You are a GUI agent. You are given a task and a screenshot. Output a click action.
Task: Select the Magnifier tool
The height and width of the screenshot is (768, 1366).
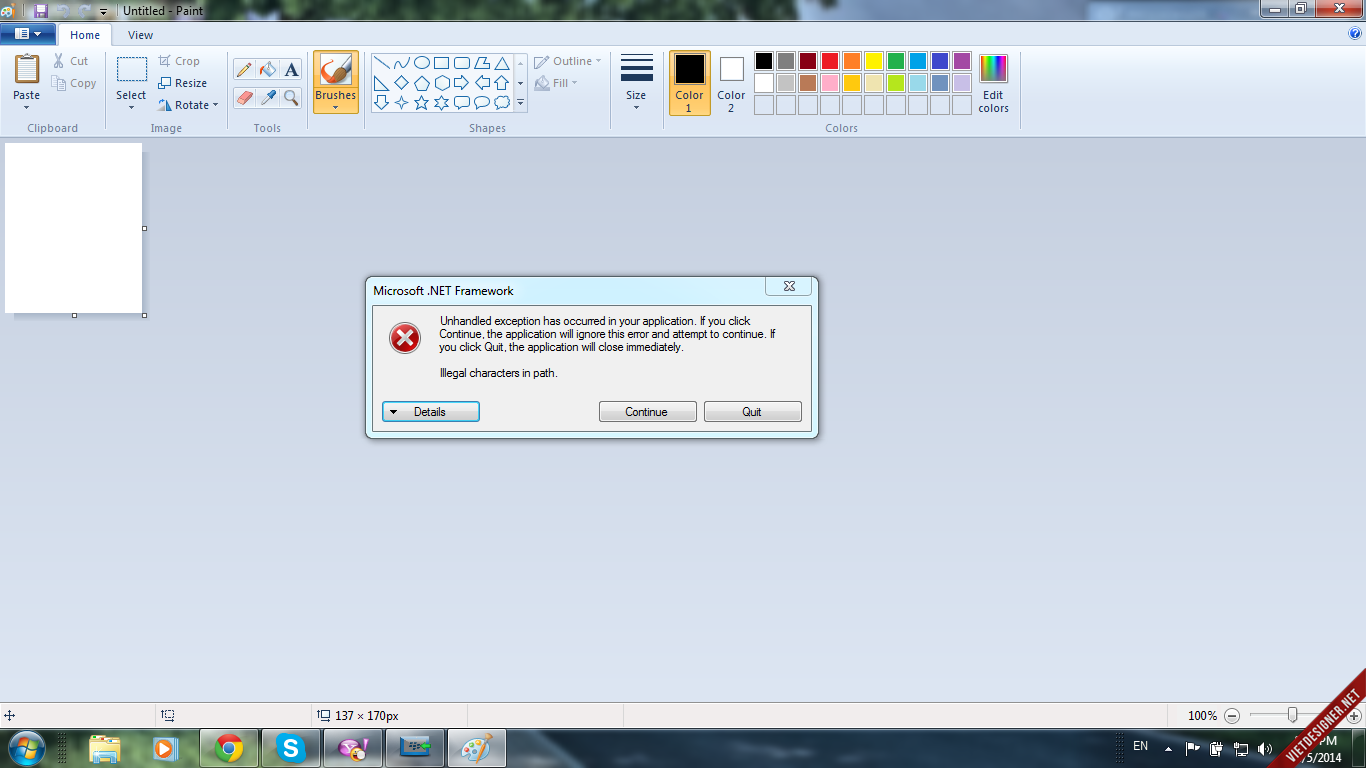(291, 97)
